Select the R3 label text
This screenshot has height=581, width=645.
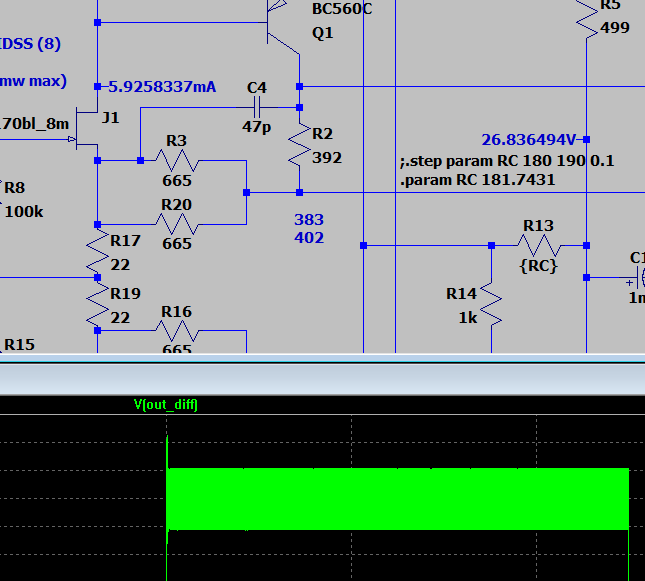176,141
